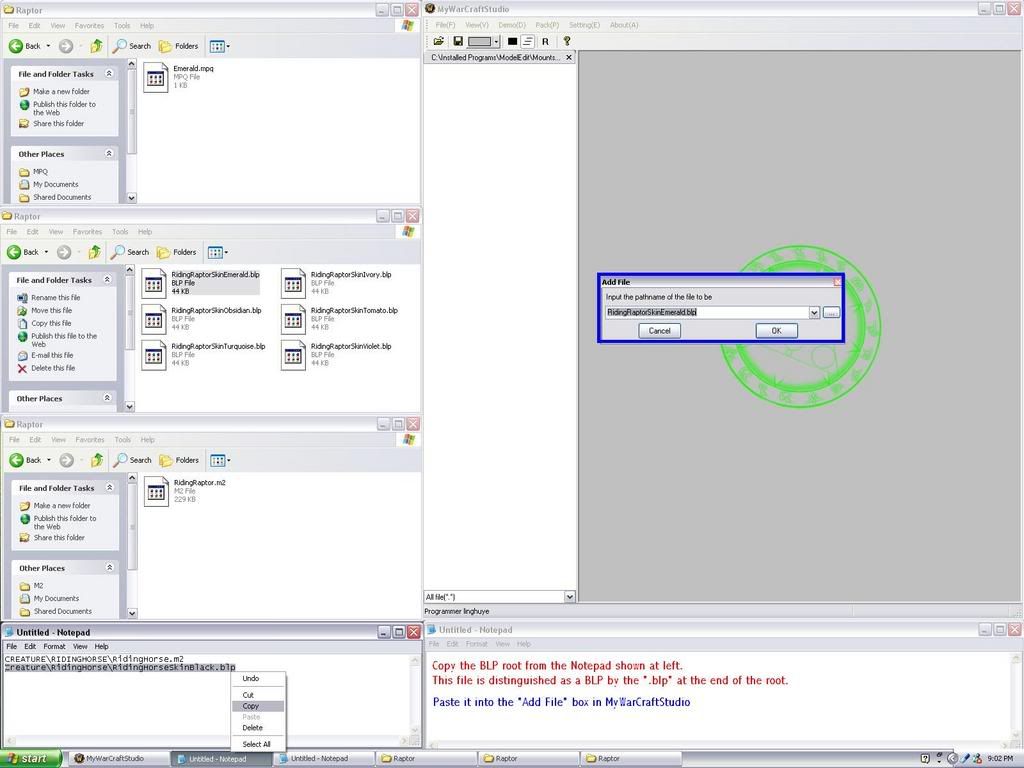
Task: Click the black square swatch in MyWarCraftStudio toolbar
Action: 512,41
